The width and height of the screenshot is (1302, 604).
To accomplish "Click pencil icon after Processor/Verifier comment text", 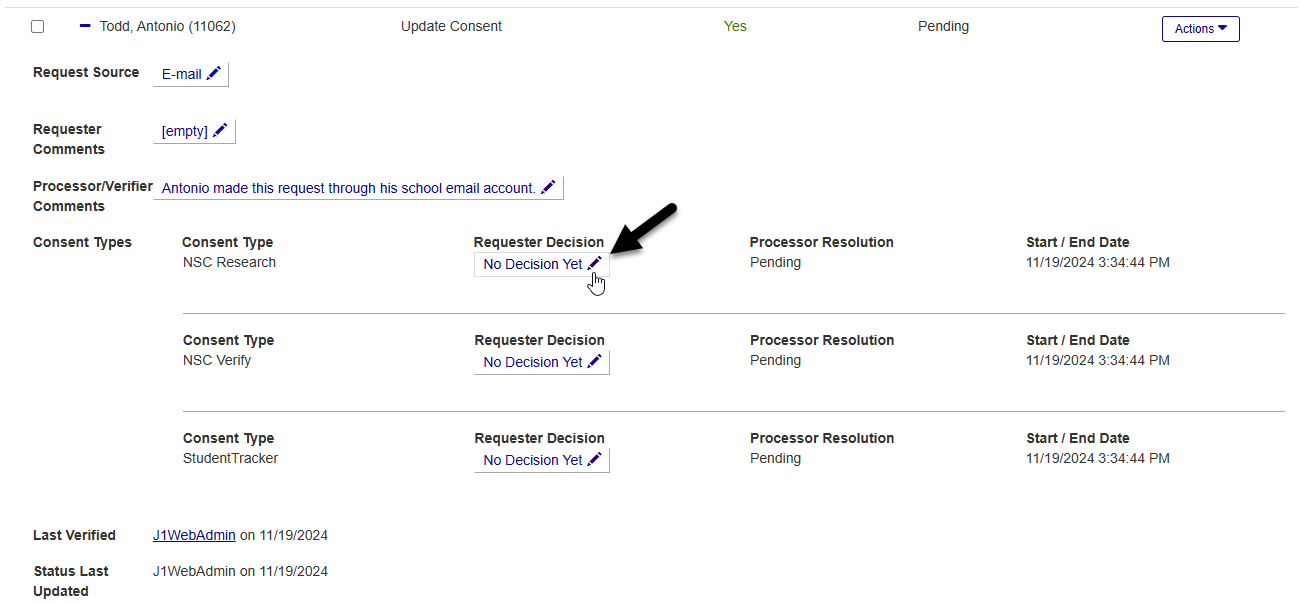I will click(548, 187).
